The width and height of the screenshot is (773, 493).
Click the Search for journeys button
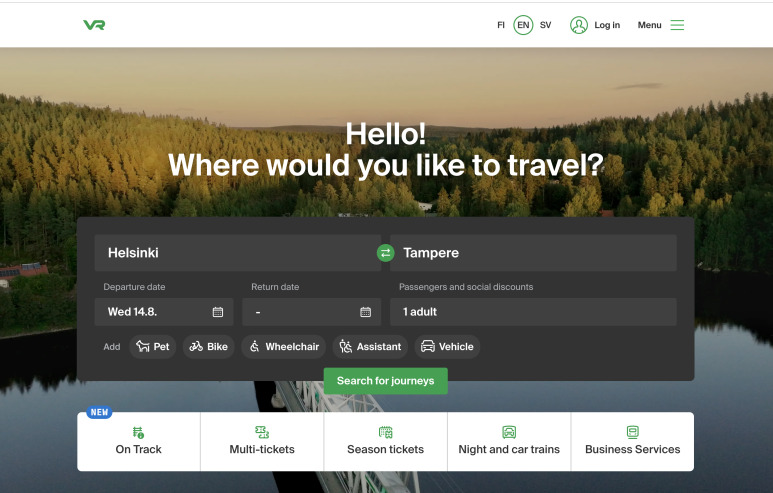386,381
